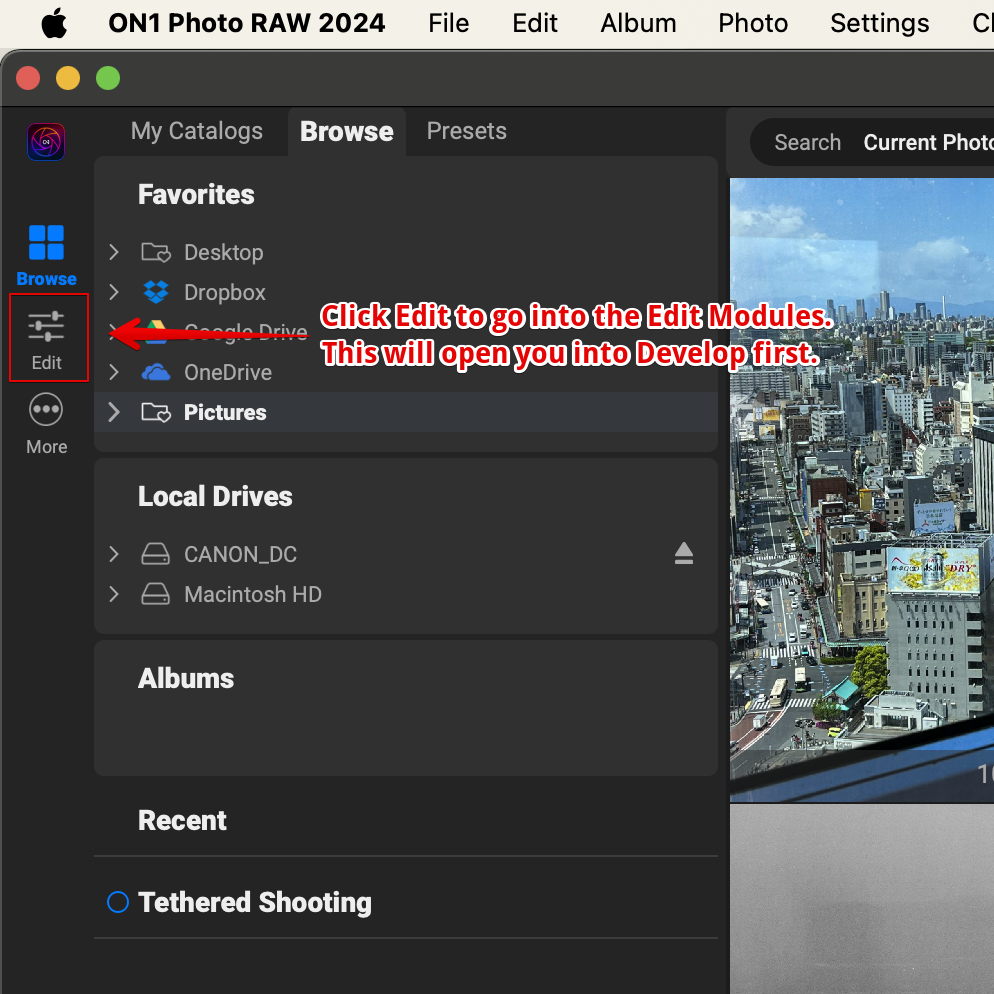Select the Browse module icon
The width and height of the screenshot is (994, 994).
(46, 254)
